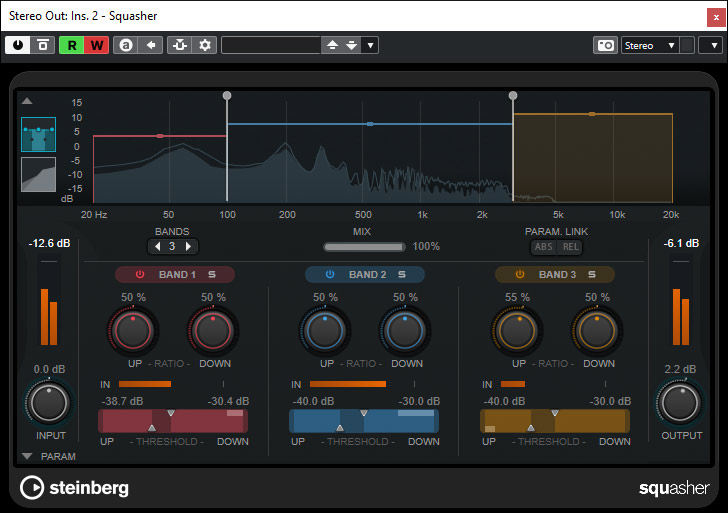Viewport: 728px width, 513px height.
Task: Click the plug-in activate power button
Action: 17,45
